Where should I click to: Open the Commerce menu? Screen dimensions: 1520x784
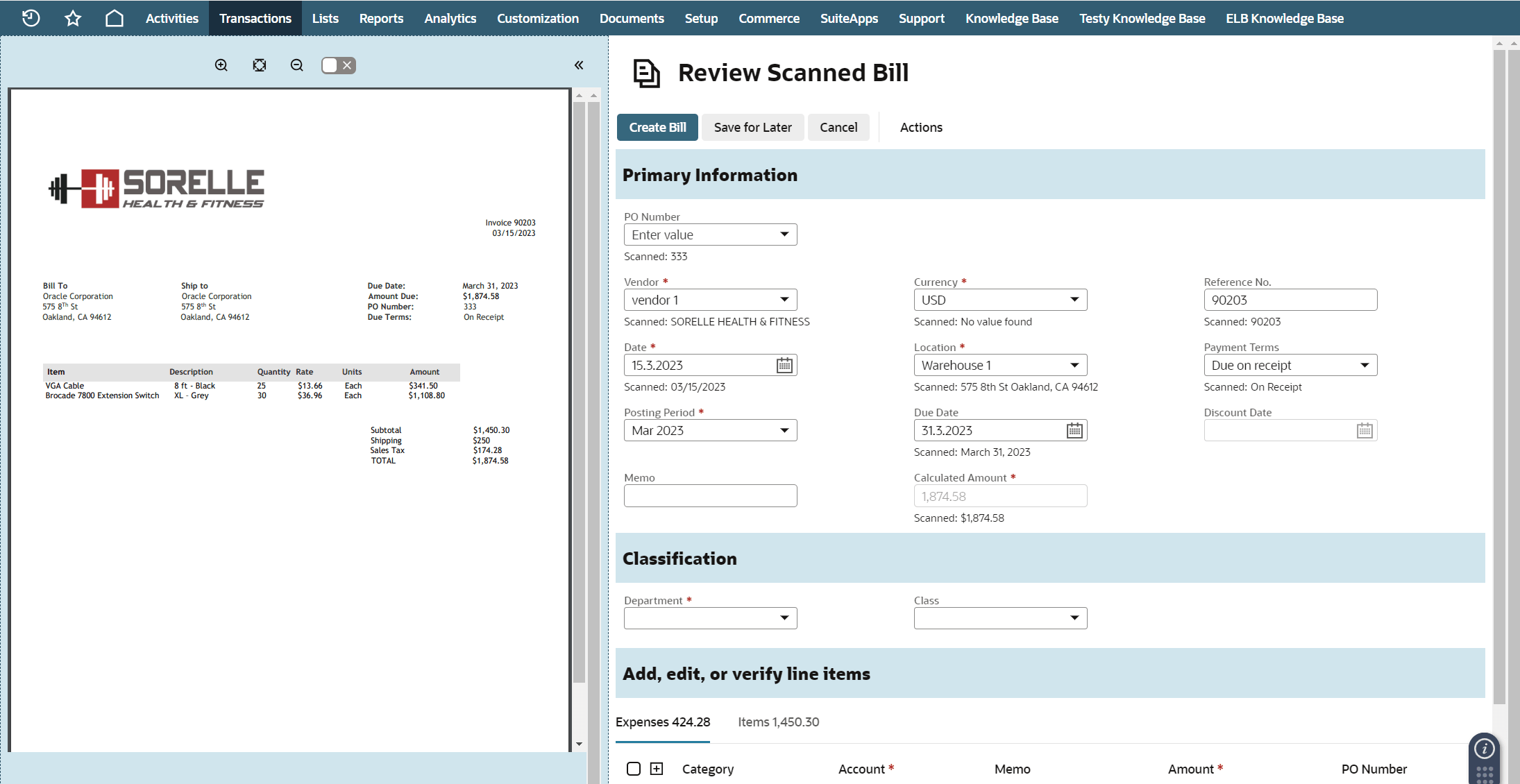tap(769, 18)
